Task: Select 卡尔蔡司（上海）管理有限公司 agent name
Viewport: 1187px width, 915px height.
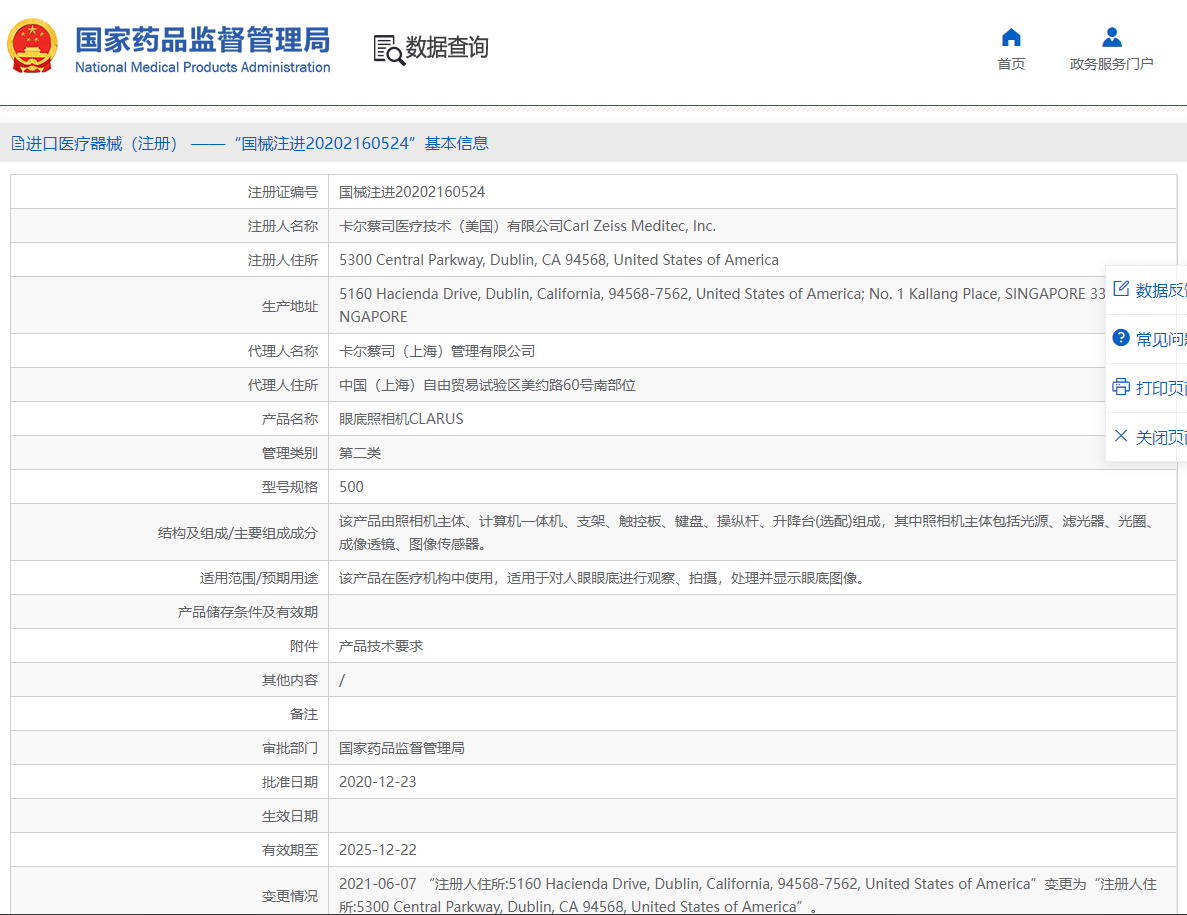Action: (x=437, y=351)
